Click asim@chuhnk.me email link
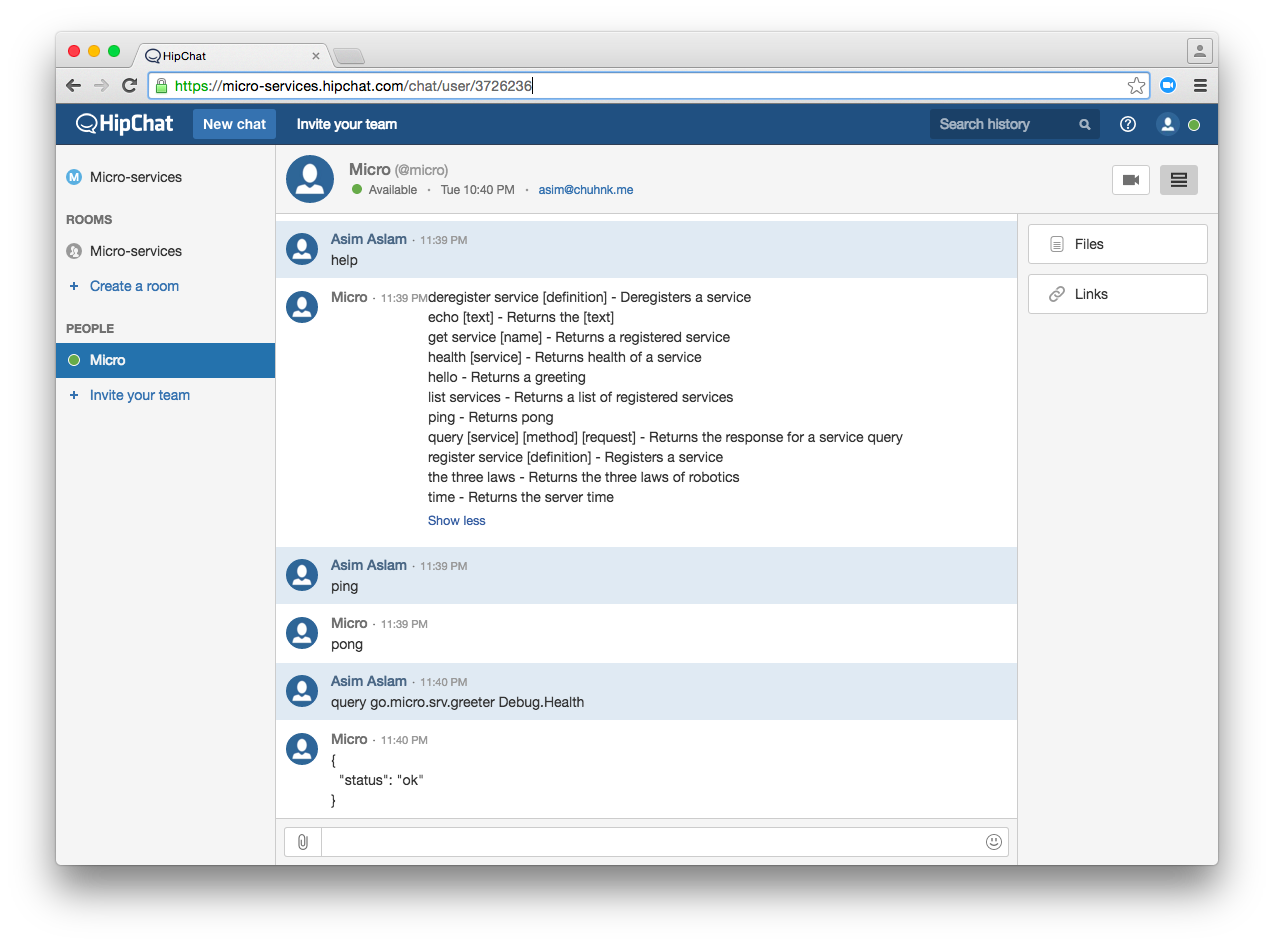 pos(586,190)
